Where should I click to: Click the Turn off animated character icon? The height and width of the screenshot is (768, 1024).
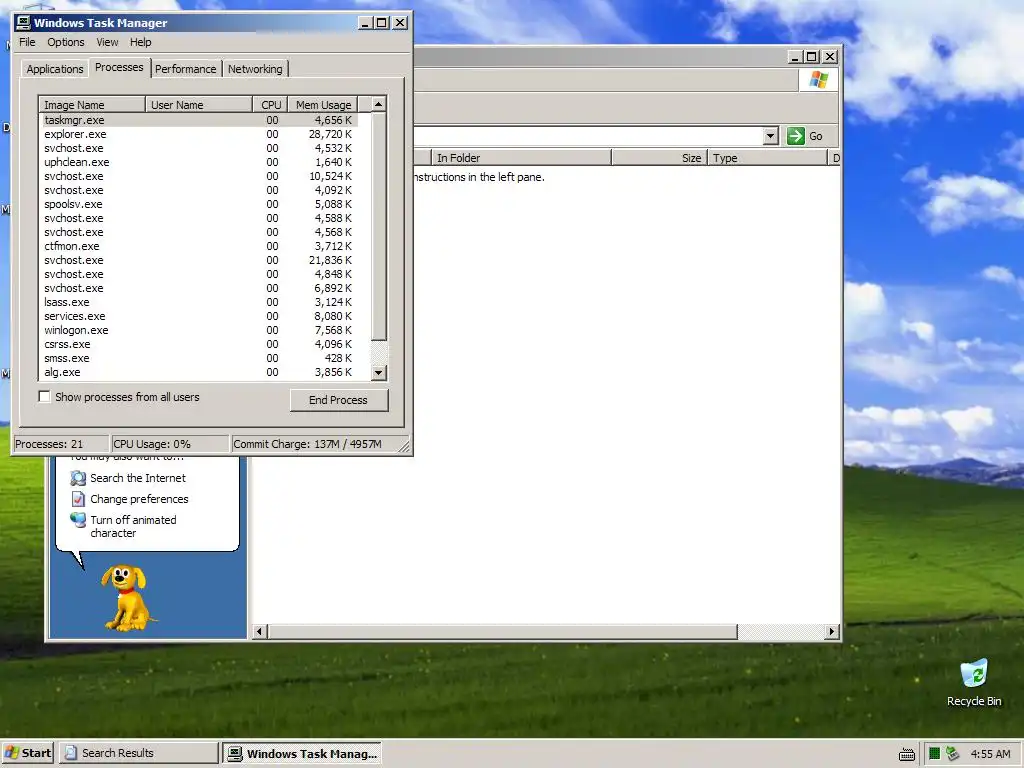78,520
